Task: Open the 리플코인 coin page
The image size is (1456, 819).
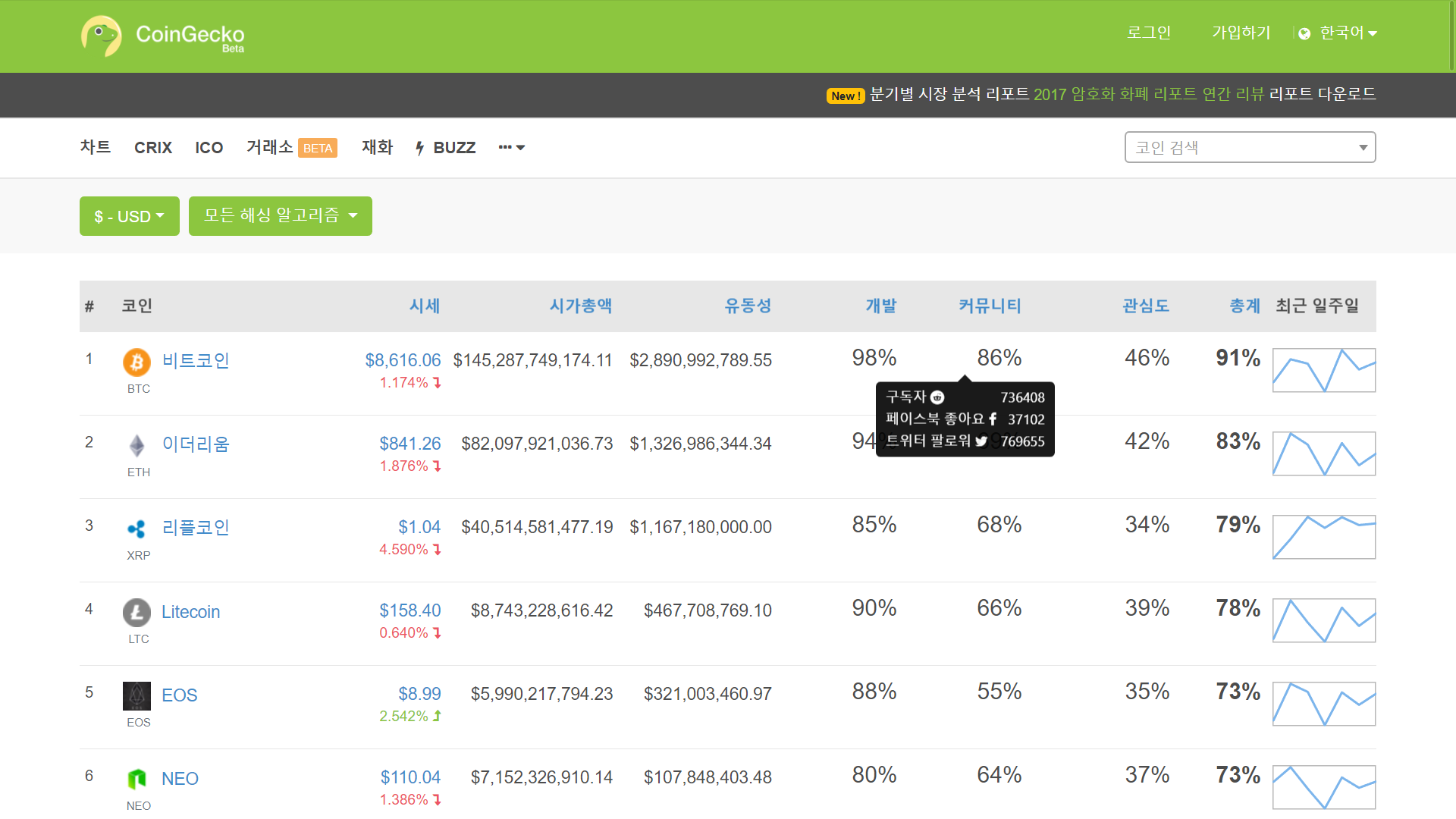Action: [196, 527]
